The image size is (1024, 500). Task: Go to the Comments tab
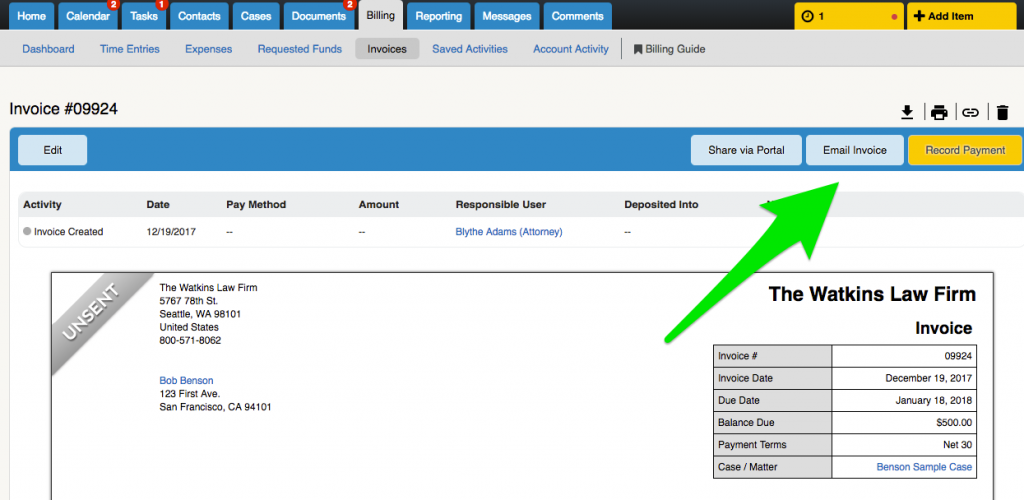point(577,16)
